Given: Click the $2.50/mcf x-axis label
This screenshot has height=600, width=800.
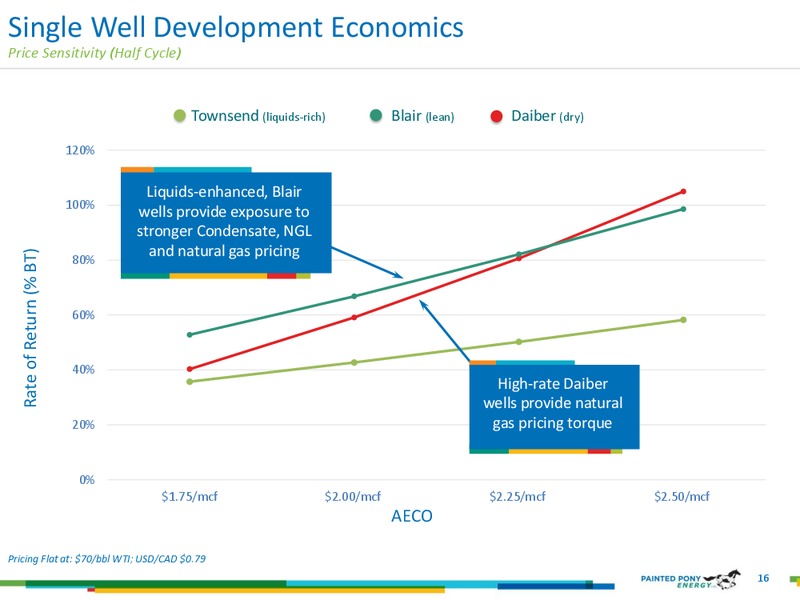Looking at the screenshot, I should (682, 496).
